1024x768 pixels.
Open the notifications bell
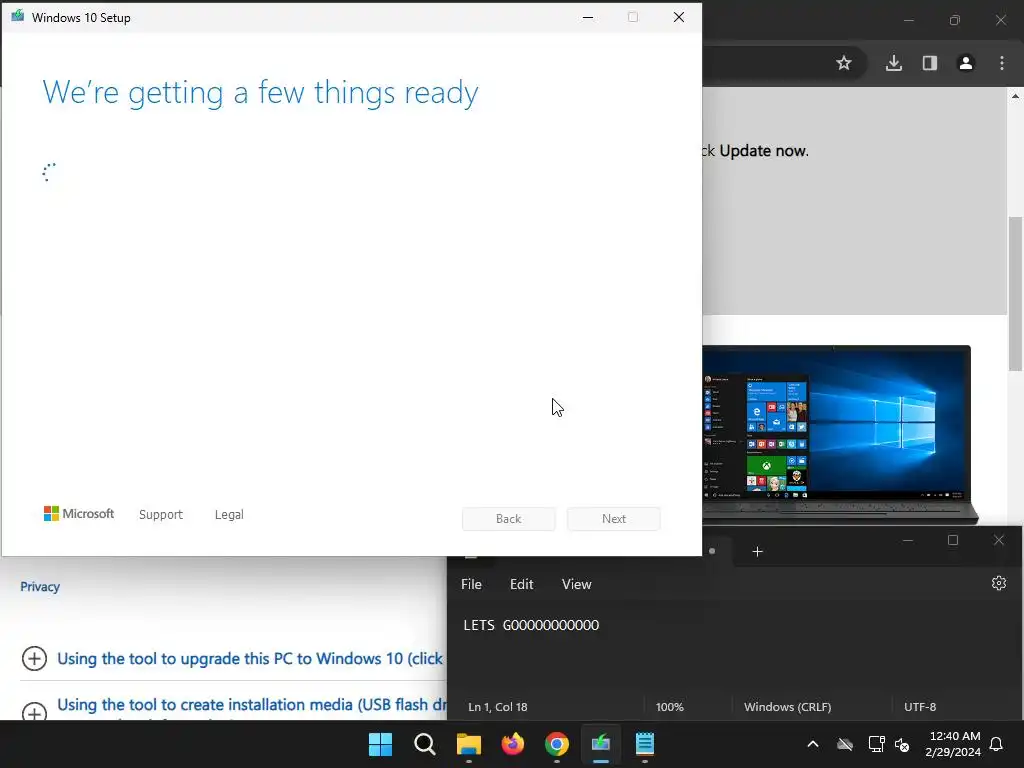pos(997,744)
